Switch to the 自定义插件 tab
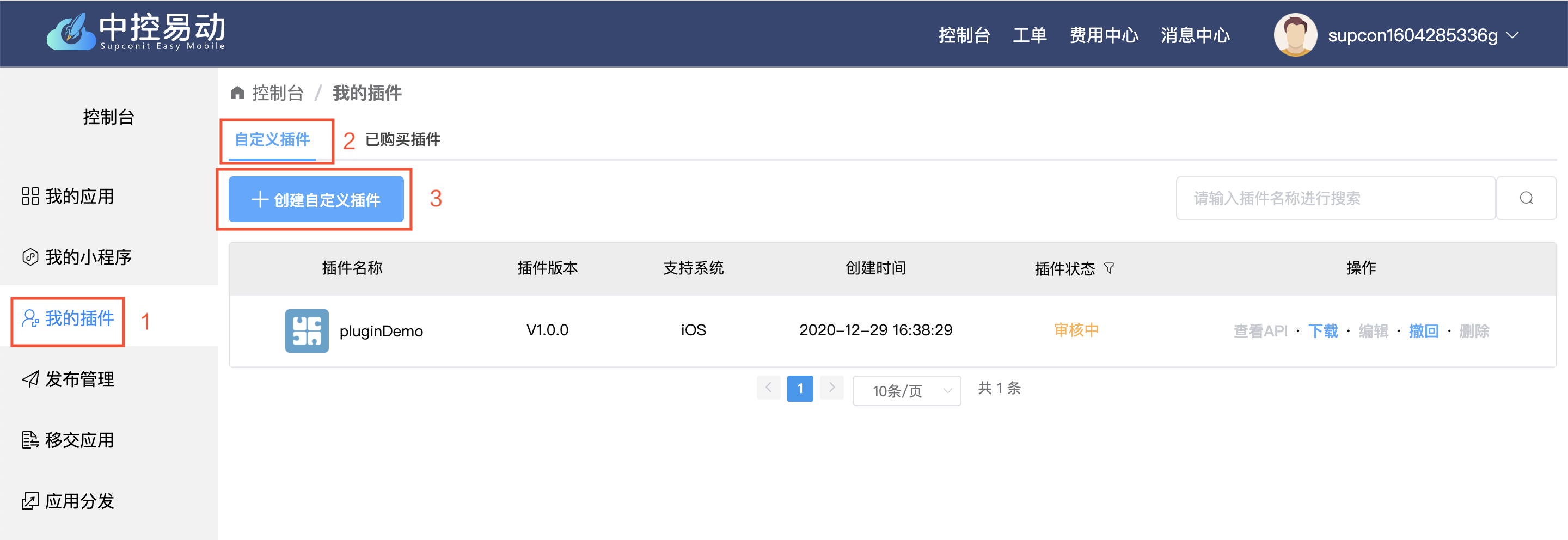This screenshot has height=540, width=1568. [x=272, y=140]
